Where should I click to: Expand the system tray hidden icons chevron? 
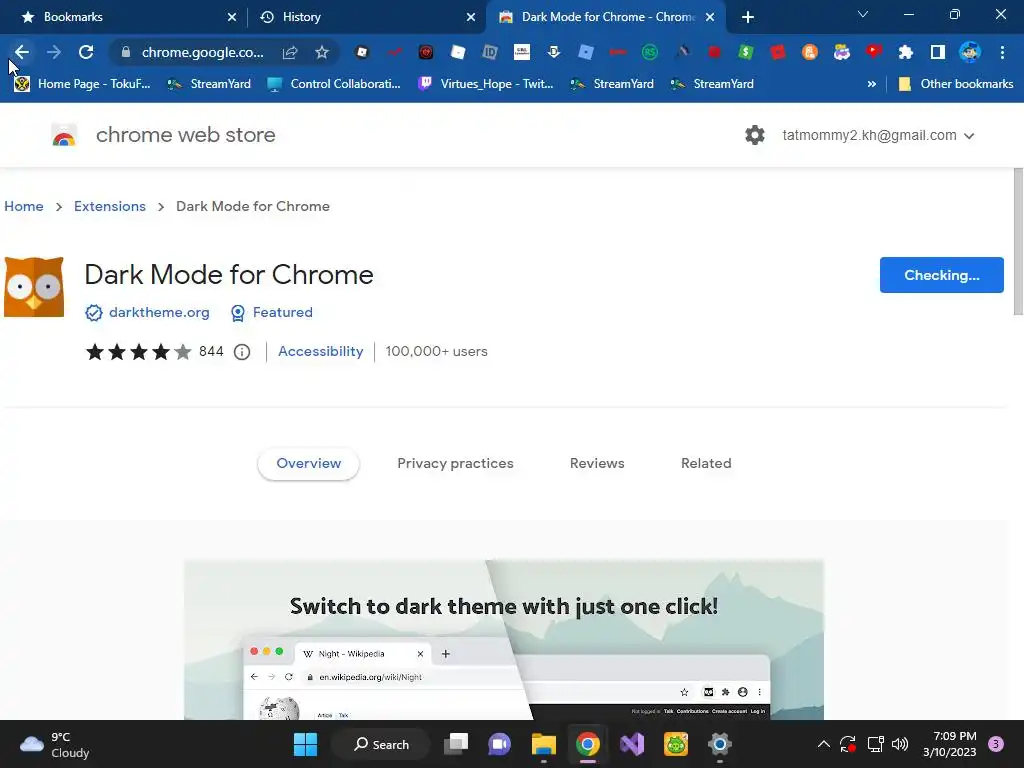click(x=824, y=744)
